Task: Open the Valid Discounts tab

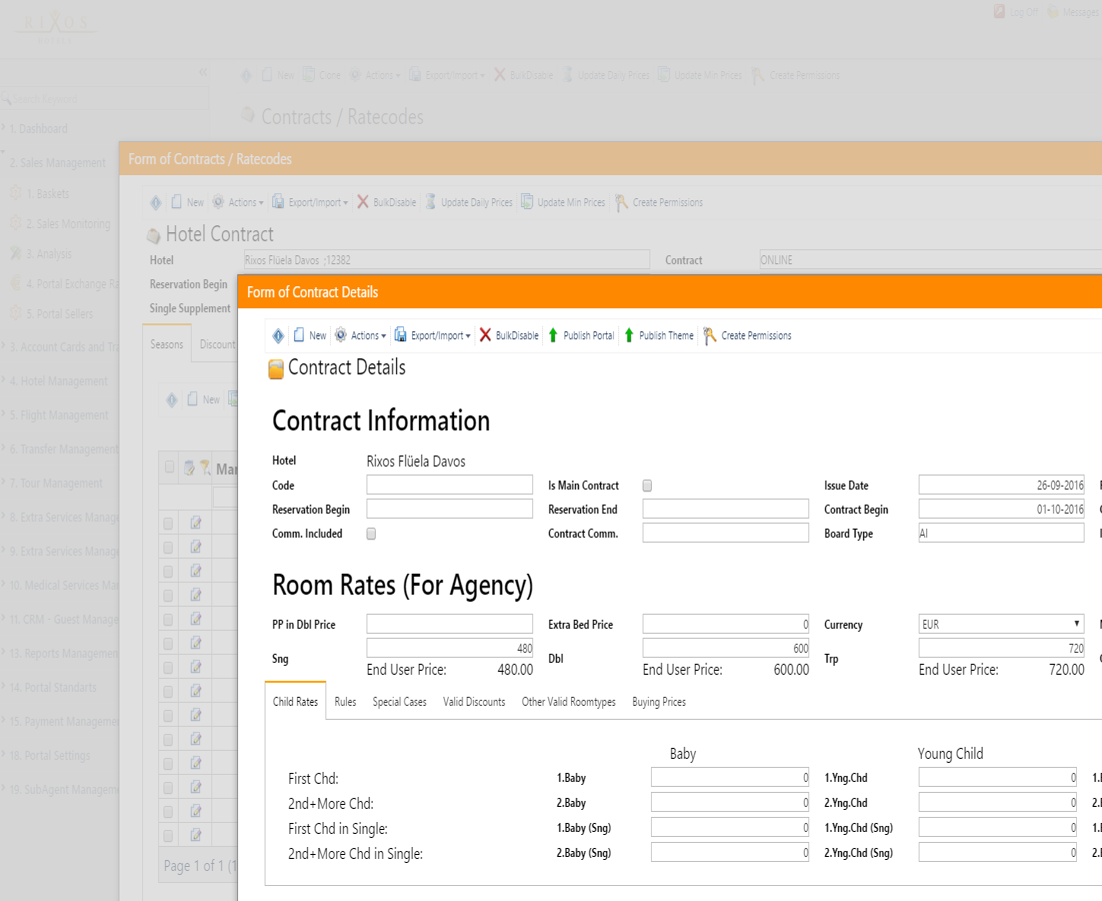Action: 474,701
